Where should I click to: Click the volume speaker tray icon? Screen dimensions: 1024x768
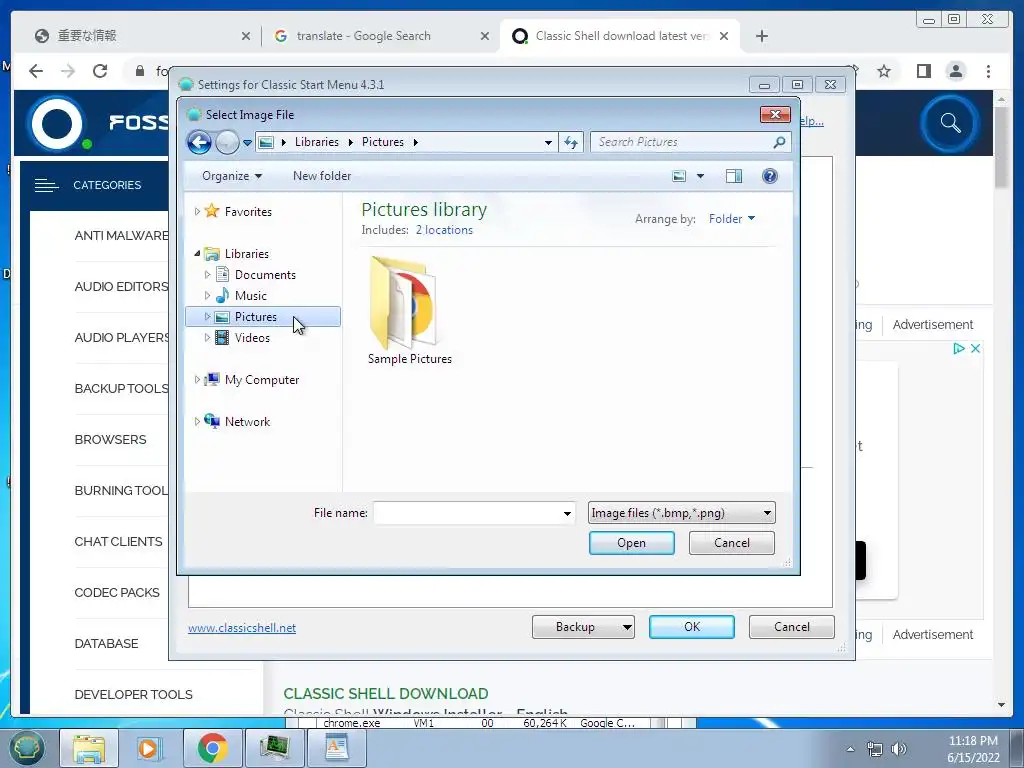pyautogui.click(x=899, y=749)
